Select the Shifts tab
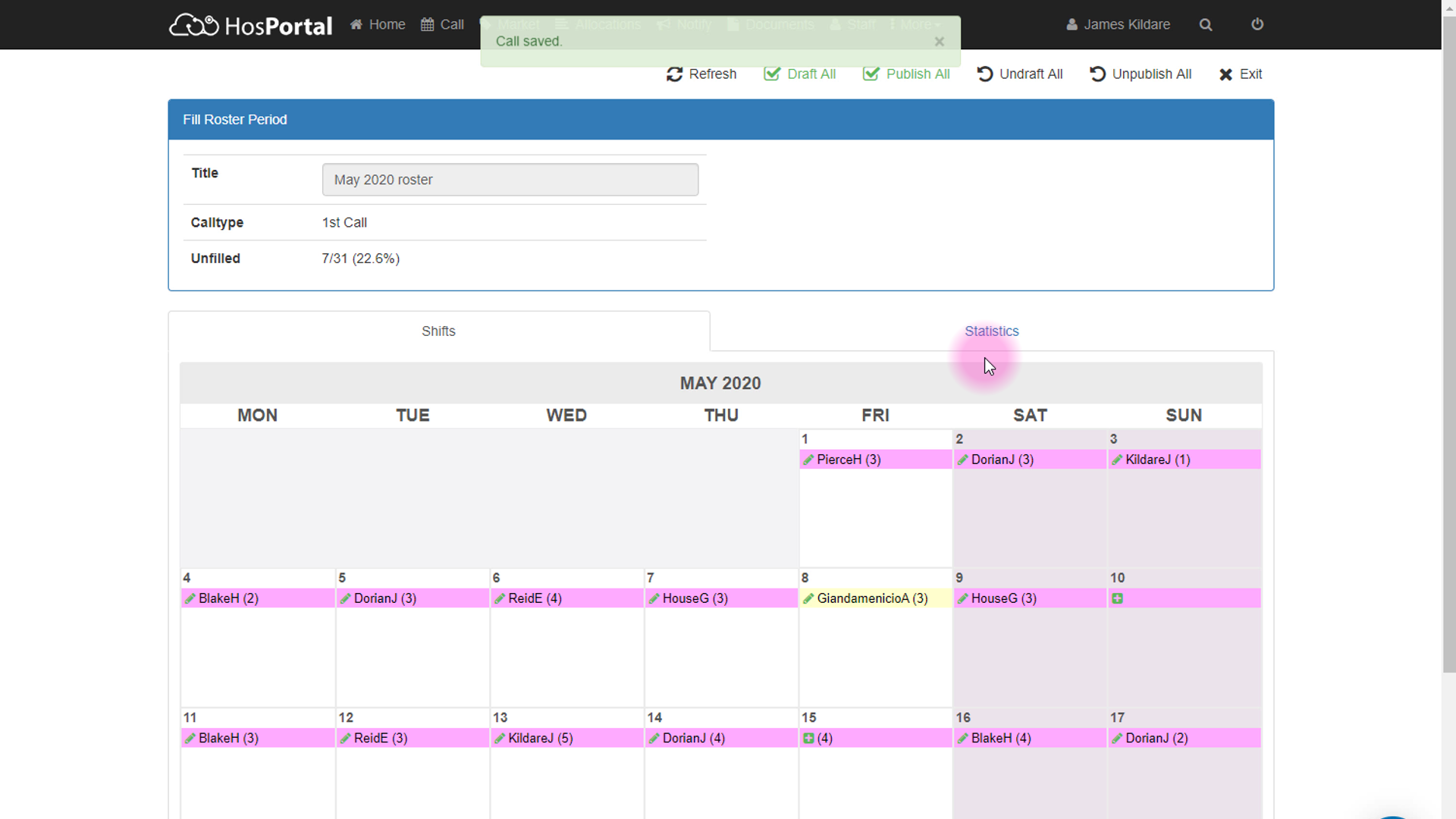Viewport: 1456px width, 819px height. tap(438, 331)
